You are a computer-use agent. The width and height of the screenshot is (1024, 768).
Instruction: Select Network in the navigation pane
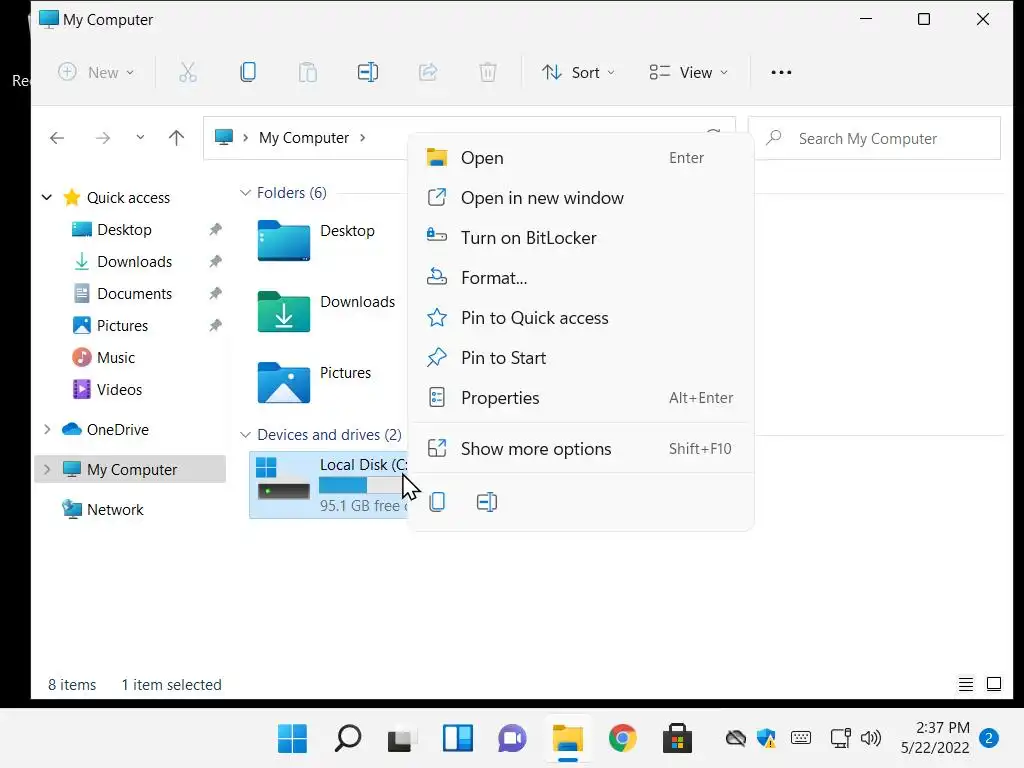click(115, 509)
